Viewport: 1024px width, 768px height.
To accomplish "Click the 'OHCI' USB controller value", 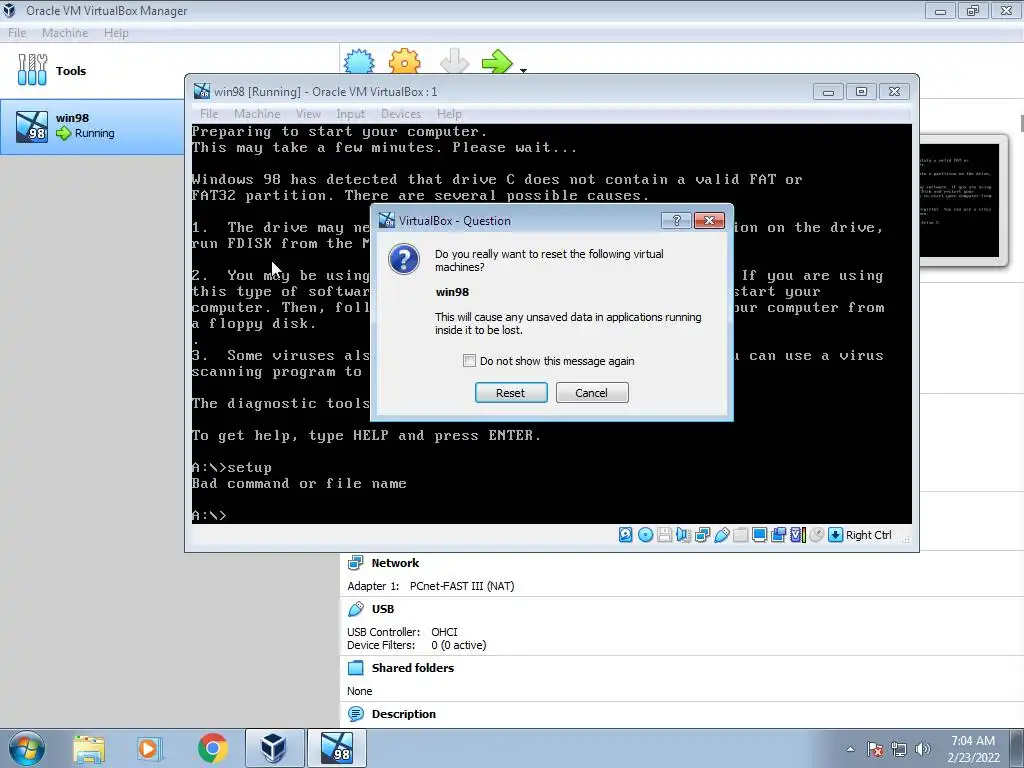I will (444, 632).
